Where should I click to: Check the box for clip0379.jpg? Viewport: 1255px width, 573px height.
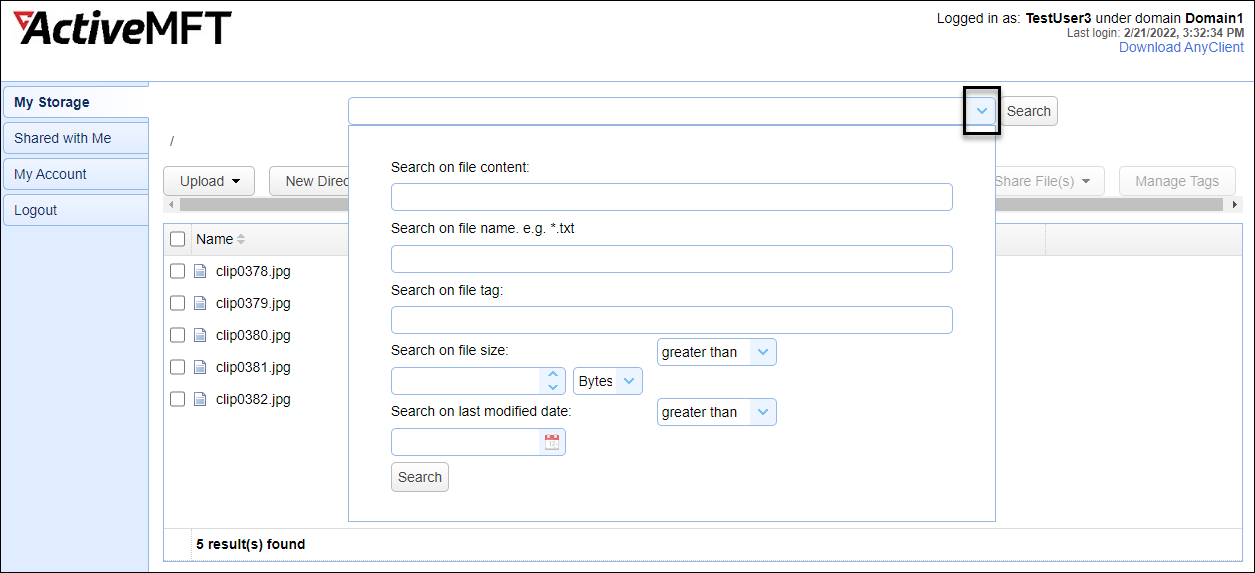(177, 303)
